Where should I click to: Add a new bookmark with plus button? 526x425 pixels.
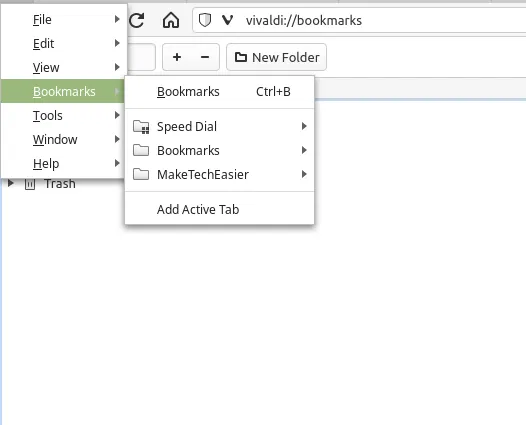(x=177, y=57)
